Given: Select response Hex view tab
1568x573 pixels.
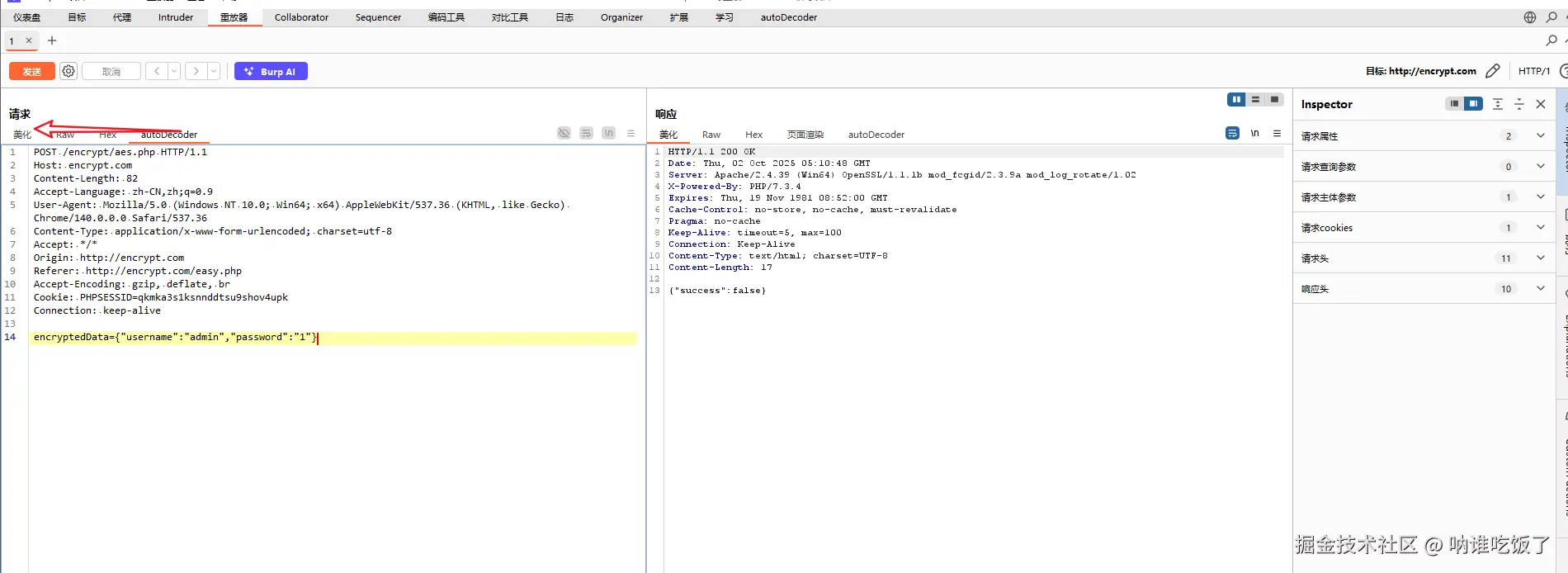Looking at the screenshot, I should pyautogui.click(x=753, y=135).
